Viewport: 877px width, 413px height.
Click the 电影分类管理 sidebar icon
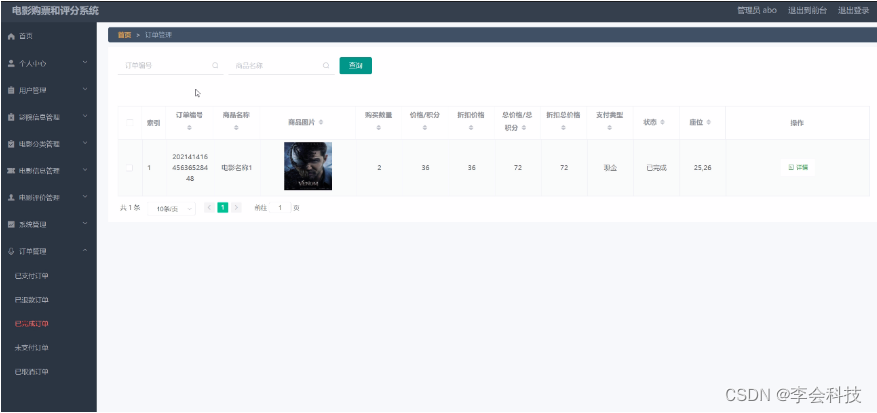11,144
